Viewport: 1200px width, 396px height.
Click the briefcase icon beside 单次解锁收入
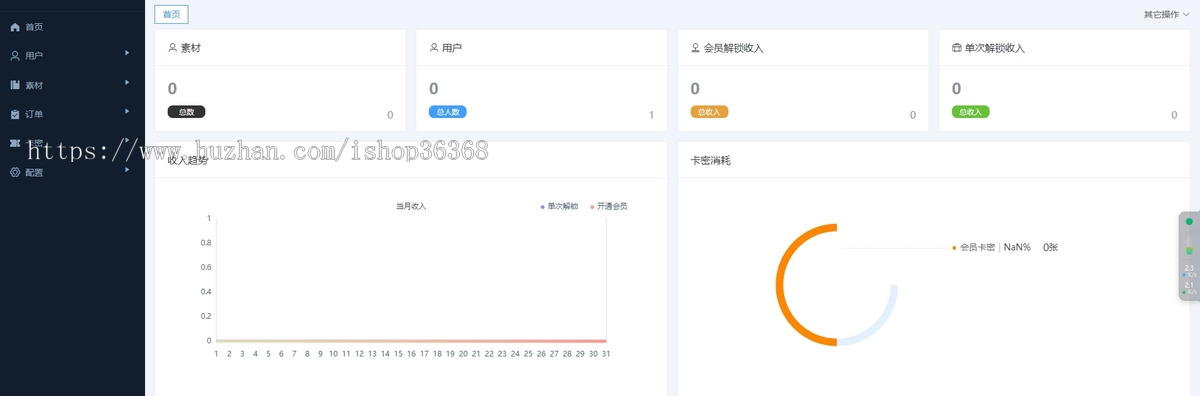click(956, 47)
